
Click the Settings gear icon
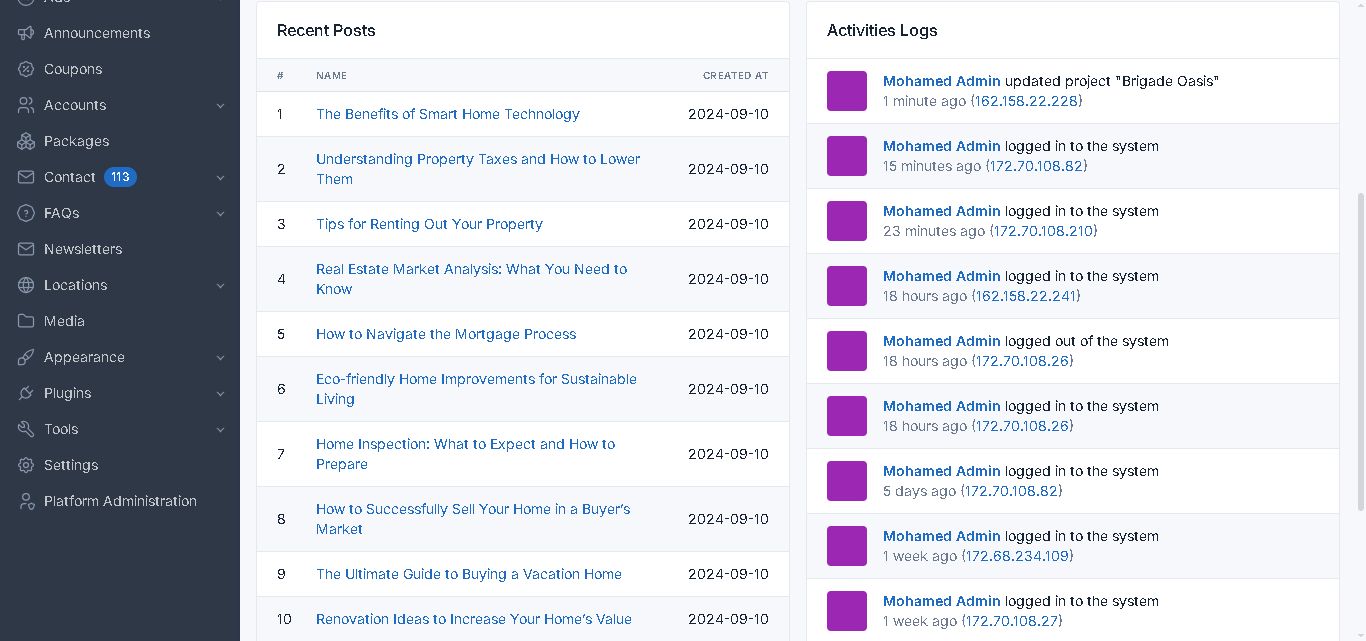tap(26, 465)
